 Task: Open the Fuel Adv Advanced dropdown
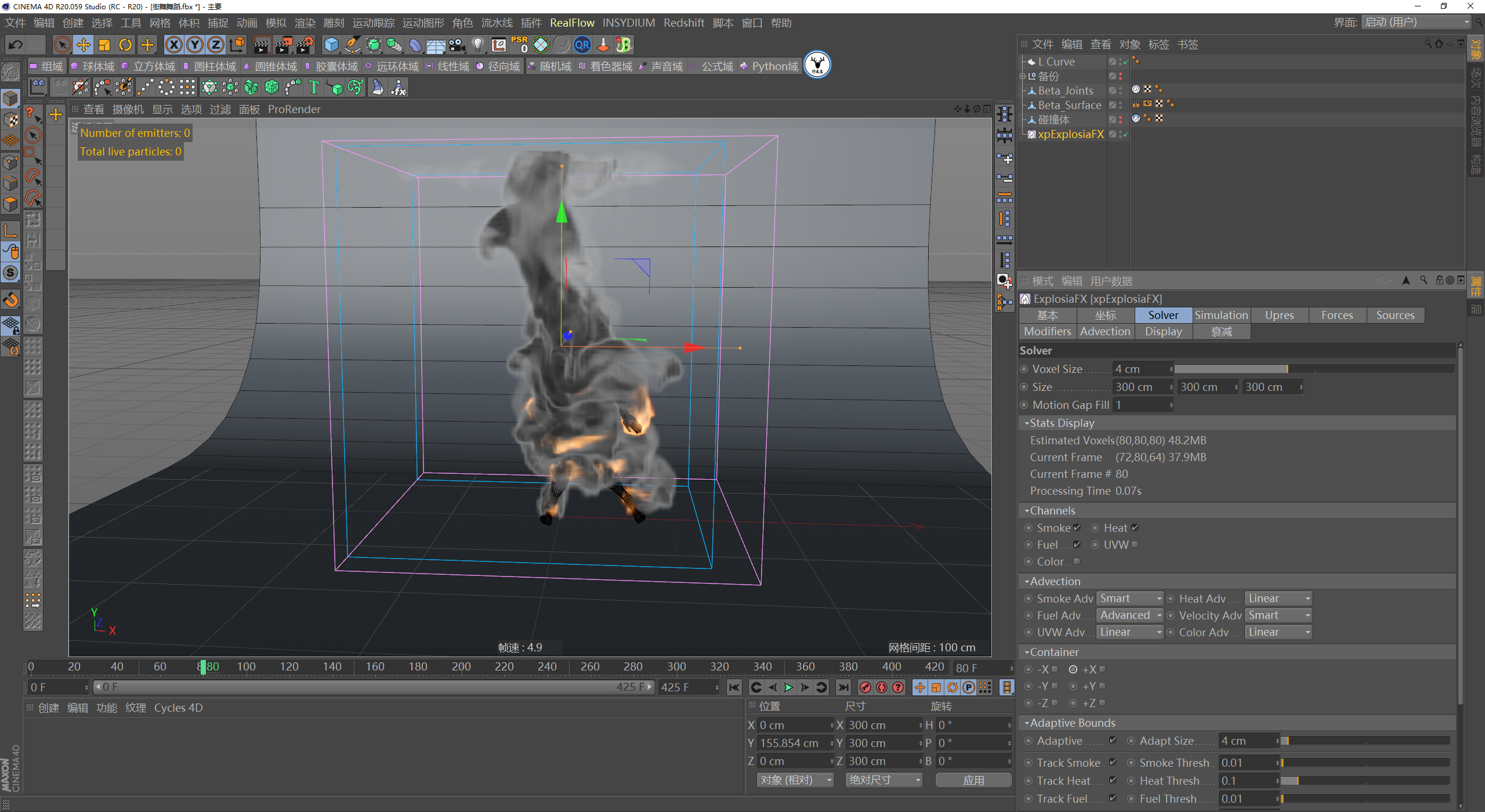pyautogui.click(x=1130, y=615)
